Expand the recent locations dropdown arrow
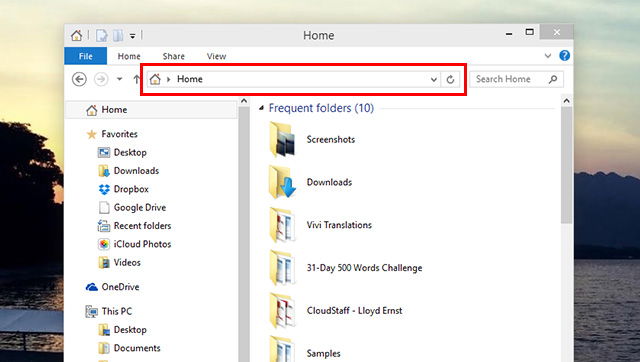640x362 pixels. click(x=119, y=79)
